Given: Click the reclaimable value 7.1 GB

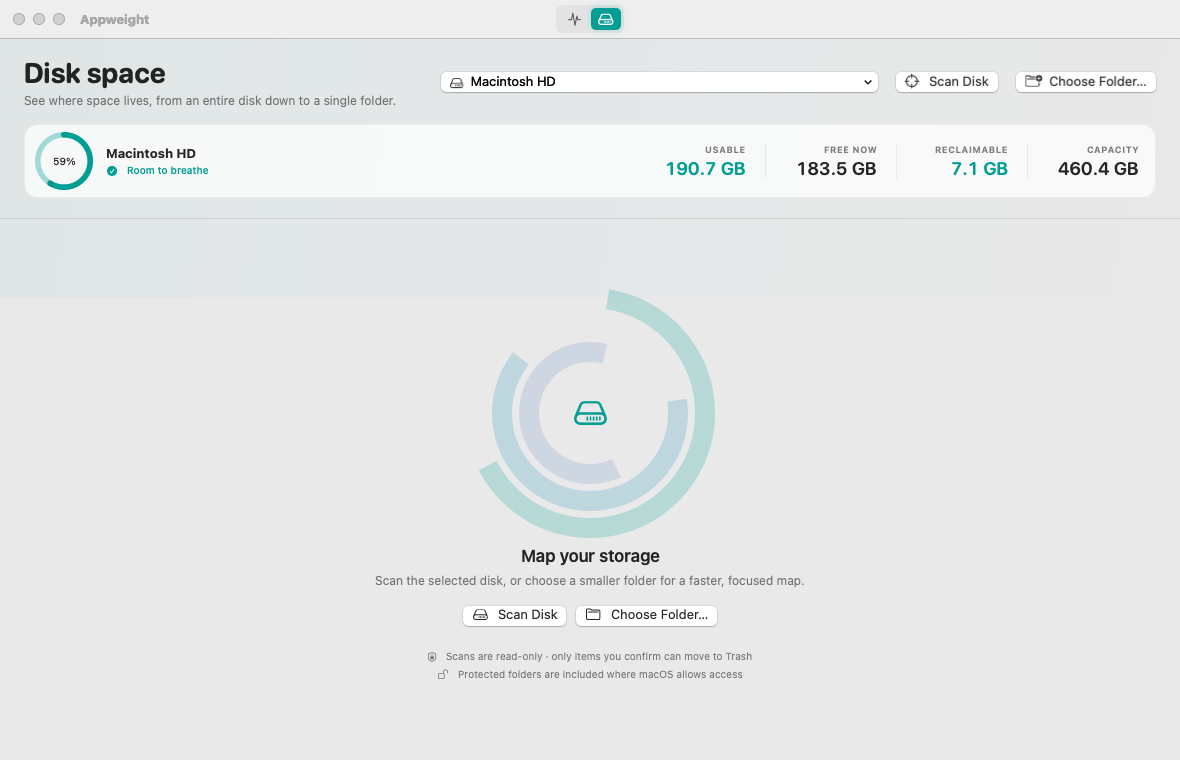Looking at the screenshot, I should point(980,169).
